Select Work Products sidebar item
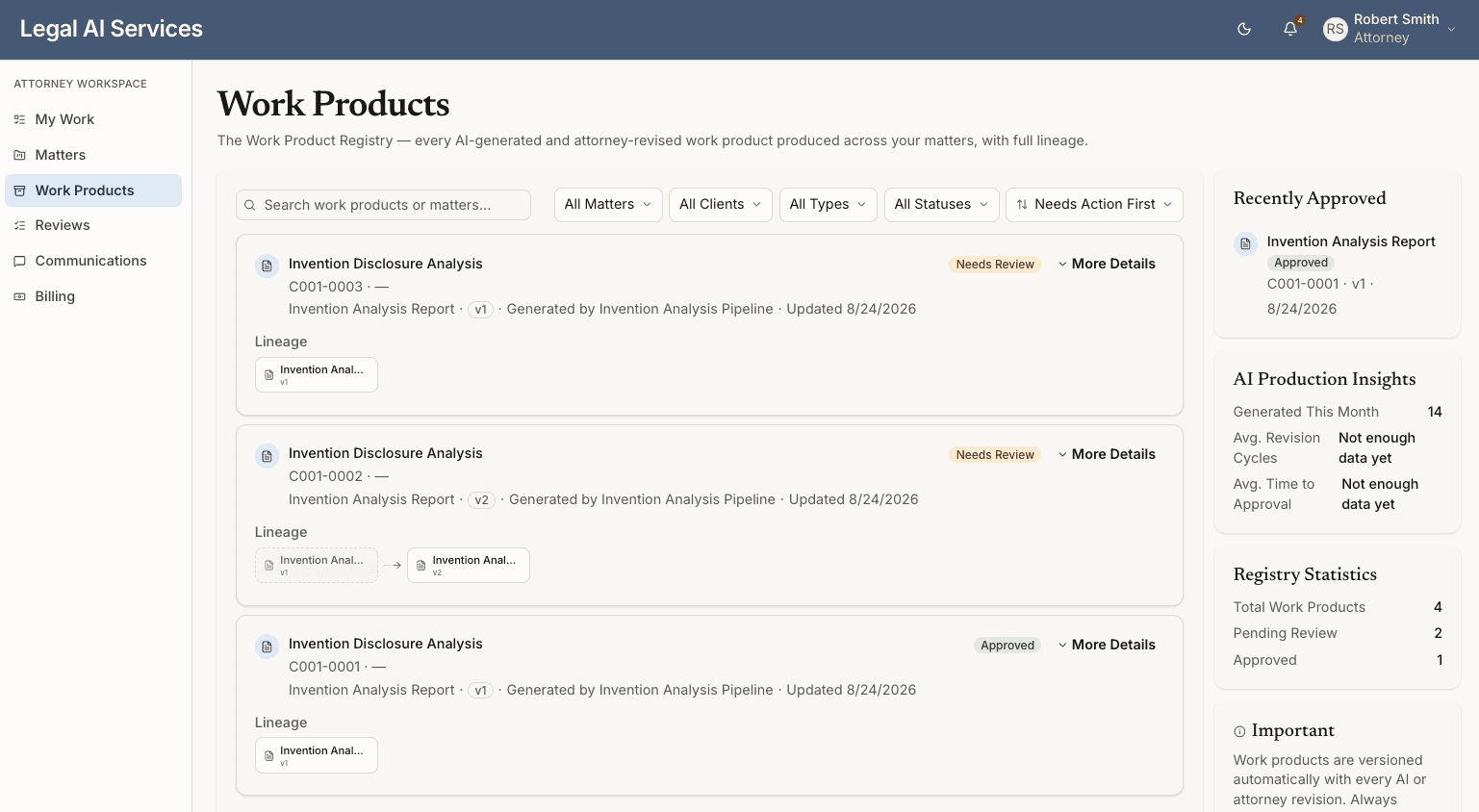This screenshot has width=1479, height=812. (x=93, y=190)
